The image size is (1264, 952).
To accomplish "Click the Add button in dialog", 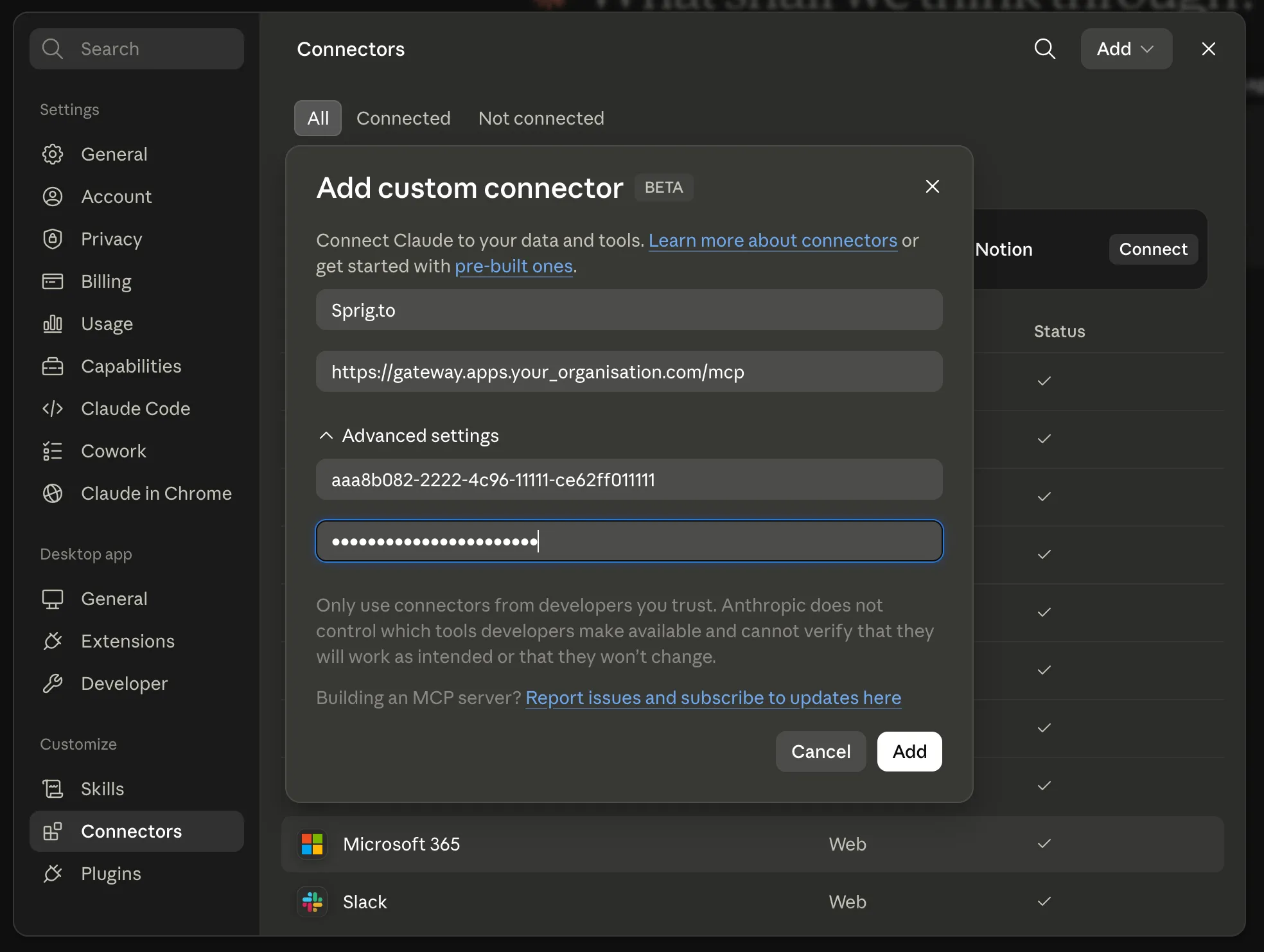I will pyautogui.click(x=909, y=752).
